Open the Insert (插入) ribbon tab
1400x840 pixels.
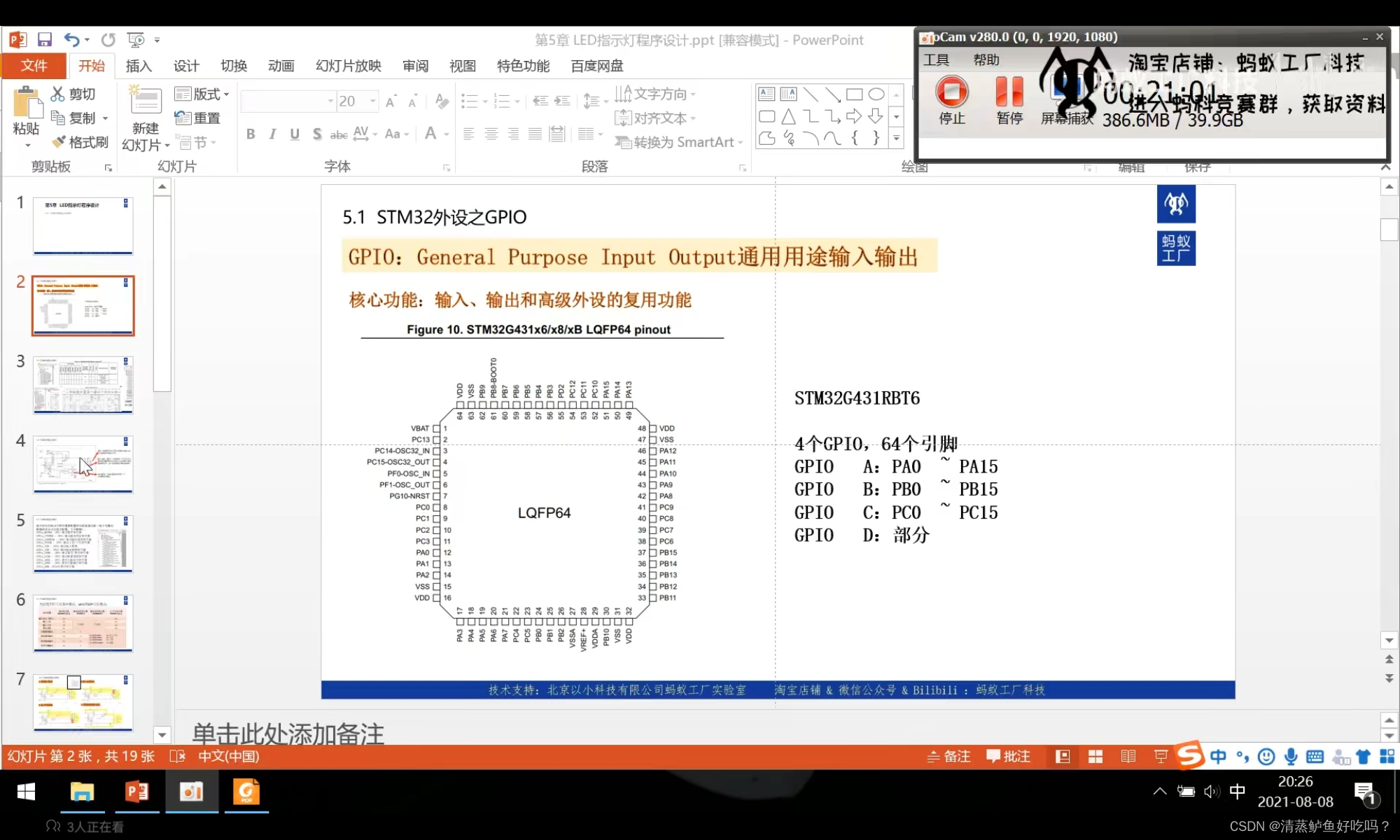point(139,66)
